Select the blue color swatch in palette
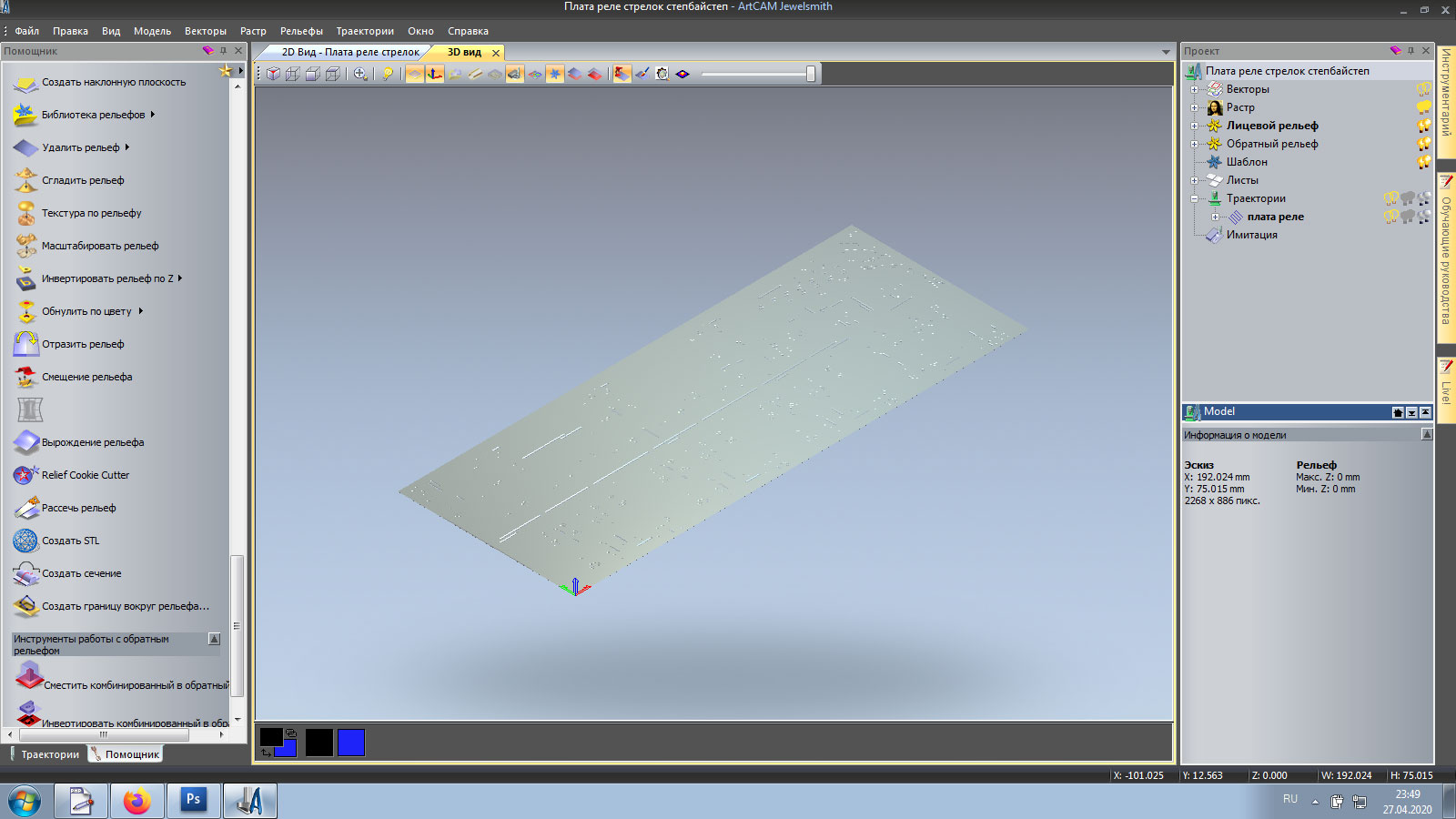This screenshot has width=1456, height=819. [x=350, y=743]
